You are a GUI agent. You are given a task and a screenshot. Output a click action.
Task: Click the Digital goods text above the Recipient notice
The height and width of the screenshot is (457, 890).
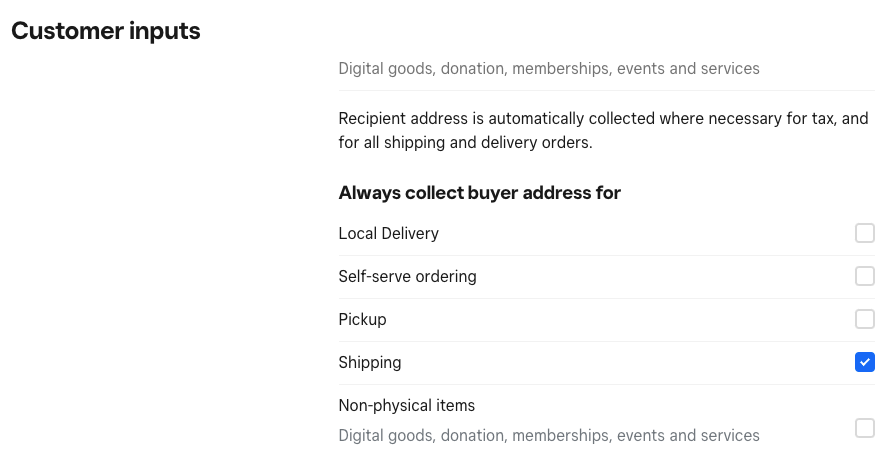549,68
